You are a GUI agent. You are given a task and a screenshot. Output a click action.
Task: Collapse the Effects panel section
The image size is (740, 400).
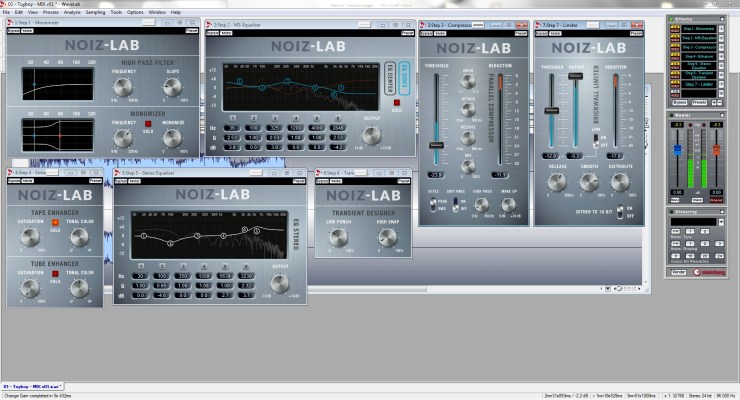[x=722, y=19]
